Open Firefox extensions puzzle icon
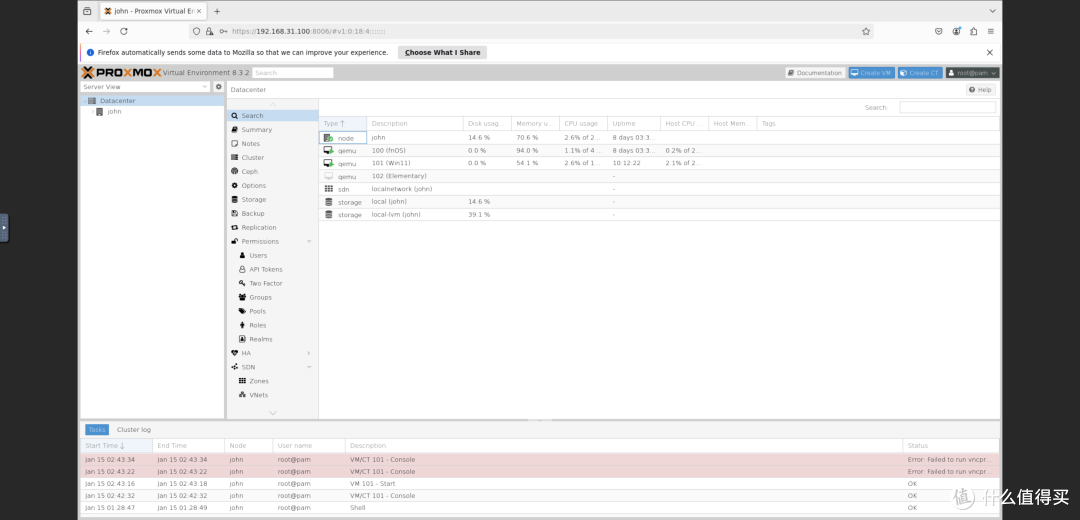The height and width of the screenshot is (520, 1080). [973, 32]
